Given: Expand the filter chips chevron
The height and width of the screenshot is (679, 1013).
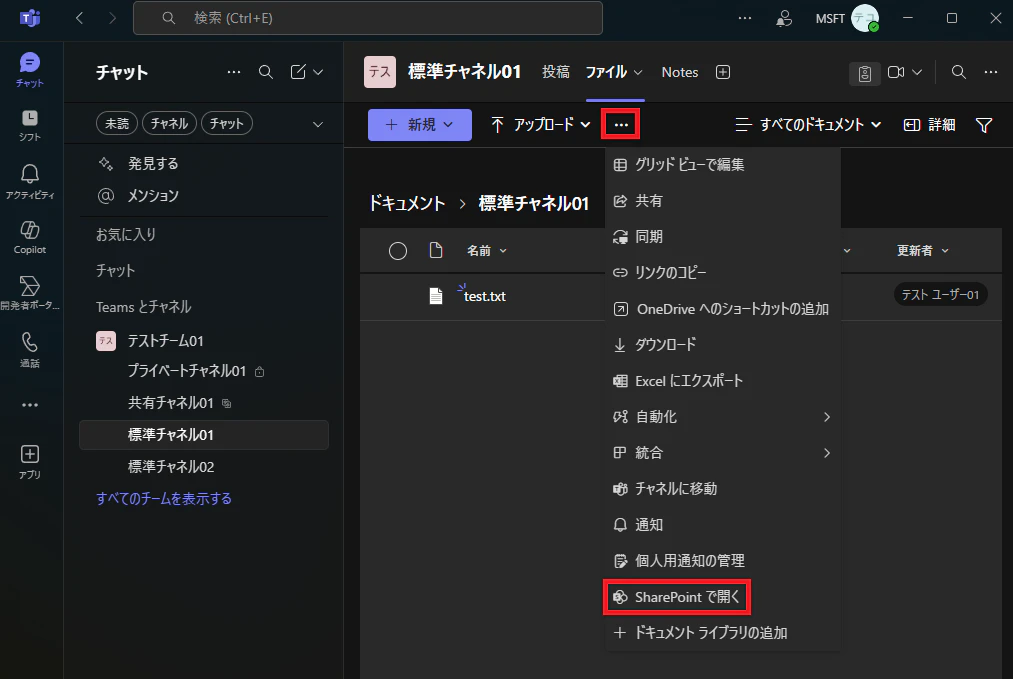Looking at the screenshot, I should (318, 124).
